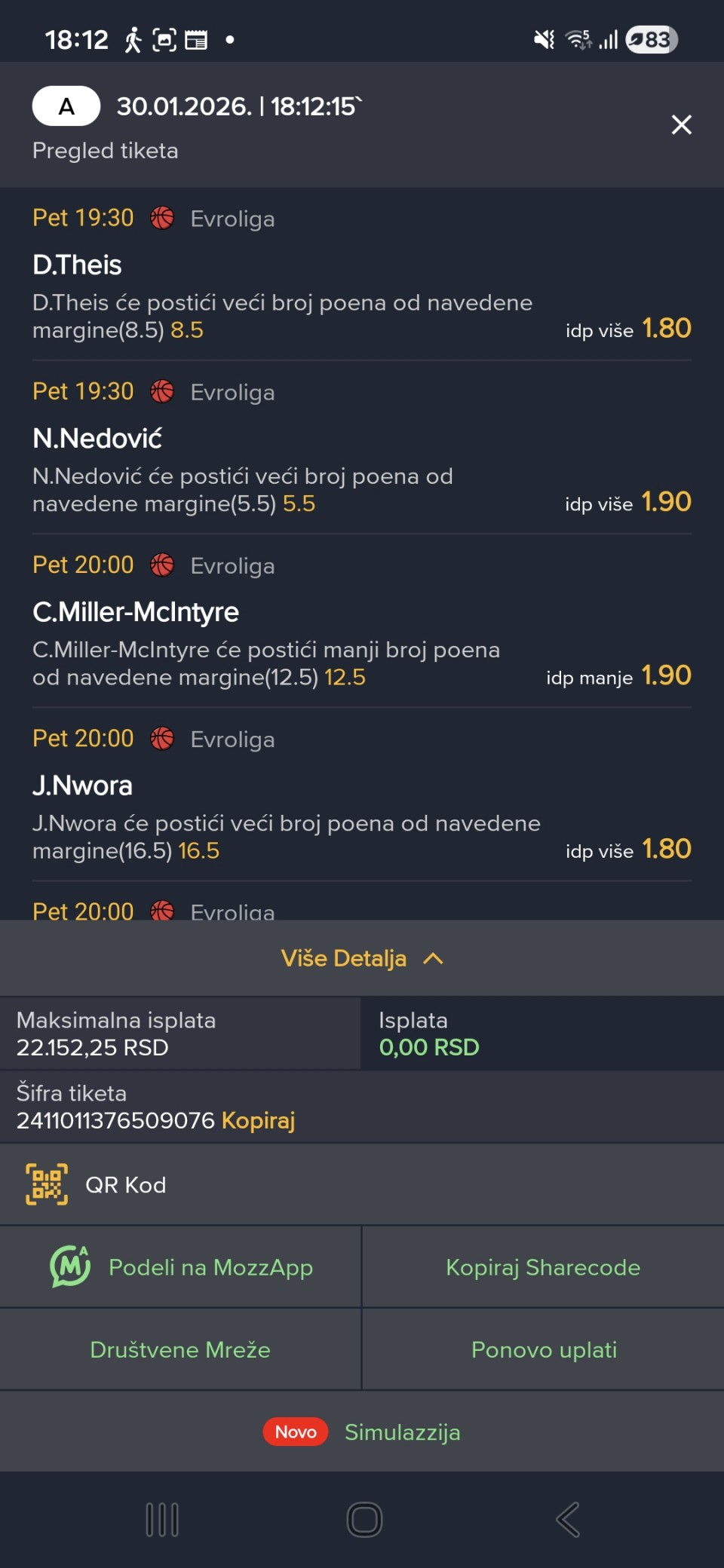This screenshot has height=1568, width=724.
Task: Tap the Više Detalja label
Action: 343,958
